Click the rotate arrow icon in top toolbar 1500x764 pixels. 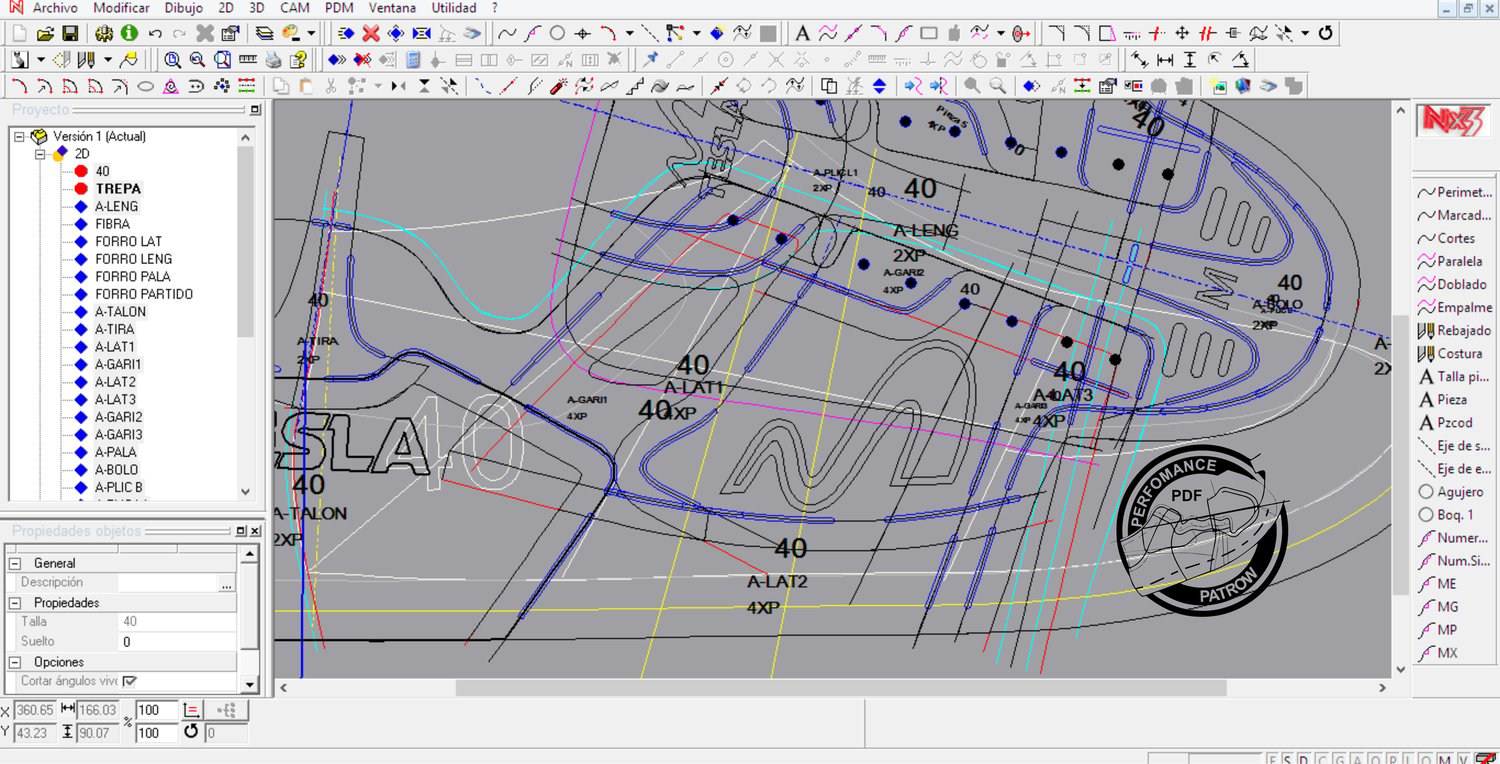click(1326, 33)
